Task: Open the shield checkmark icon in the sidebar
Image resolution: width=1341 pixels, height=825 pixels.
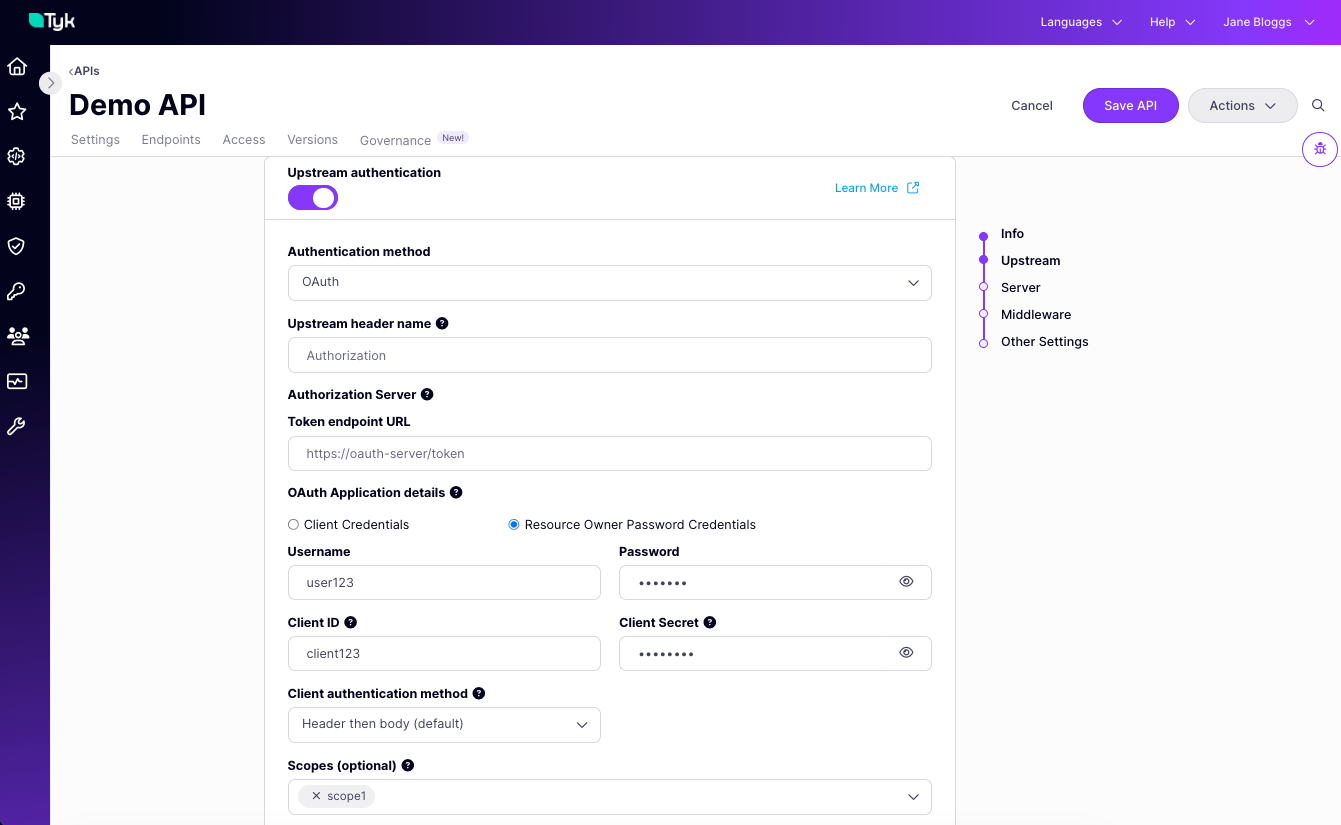Action: point(17,246)
